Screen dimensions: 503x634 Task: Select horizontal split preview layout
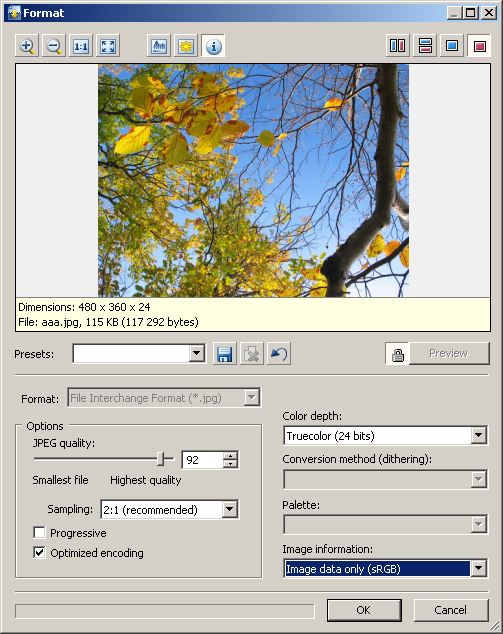(x=425, y=45)
